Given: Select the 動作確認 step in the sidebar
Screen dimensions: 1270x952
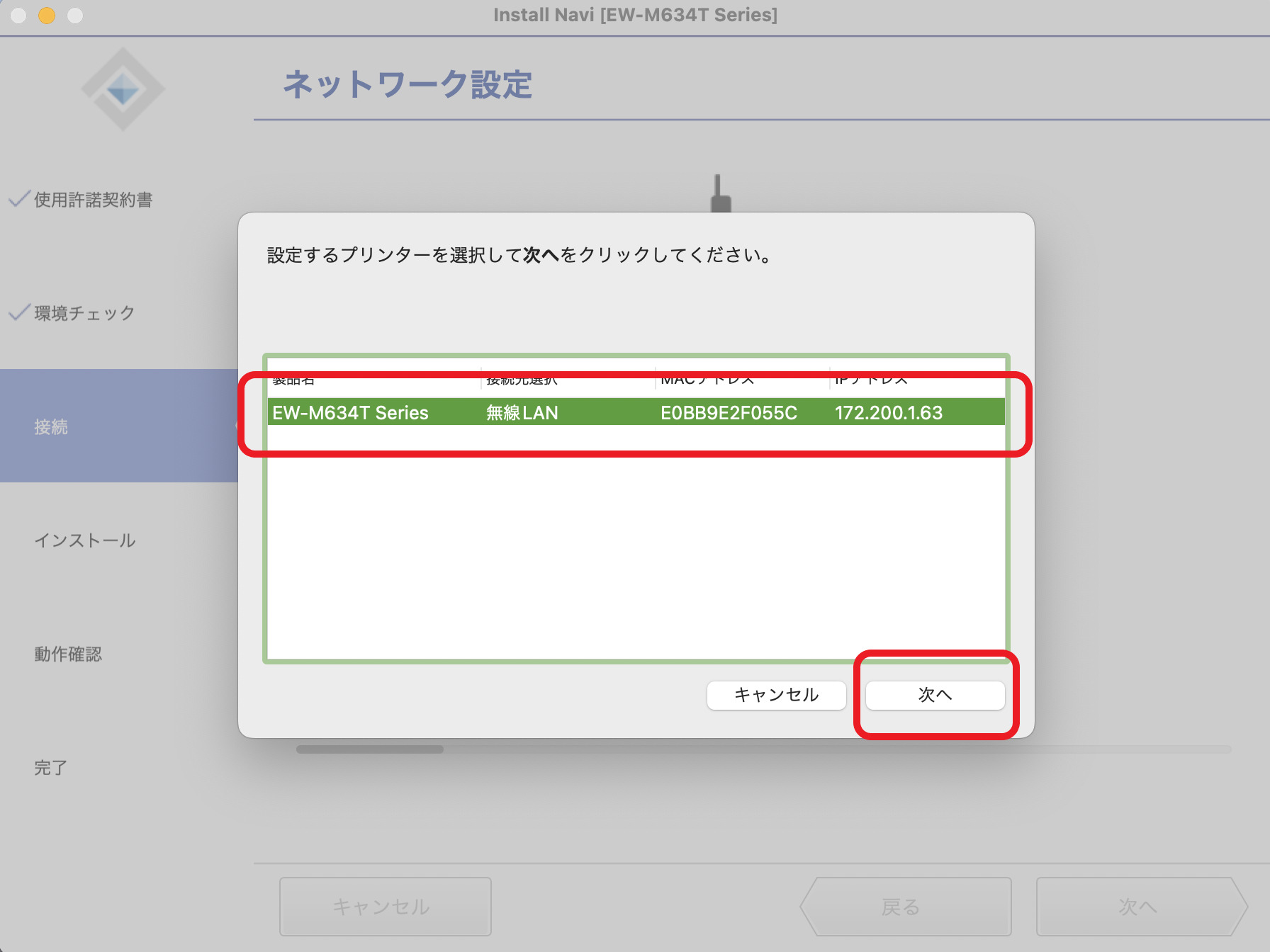Looking at the screenshot, I should tap(68, 654).
